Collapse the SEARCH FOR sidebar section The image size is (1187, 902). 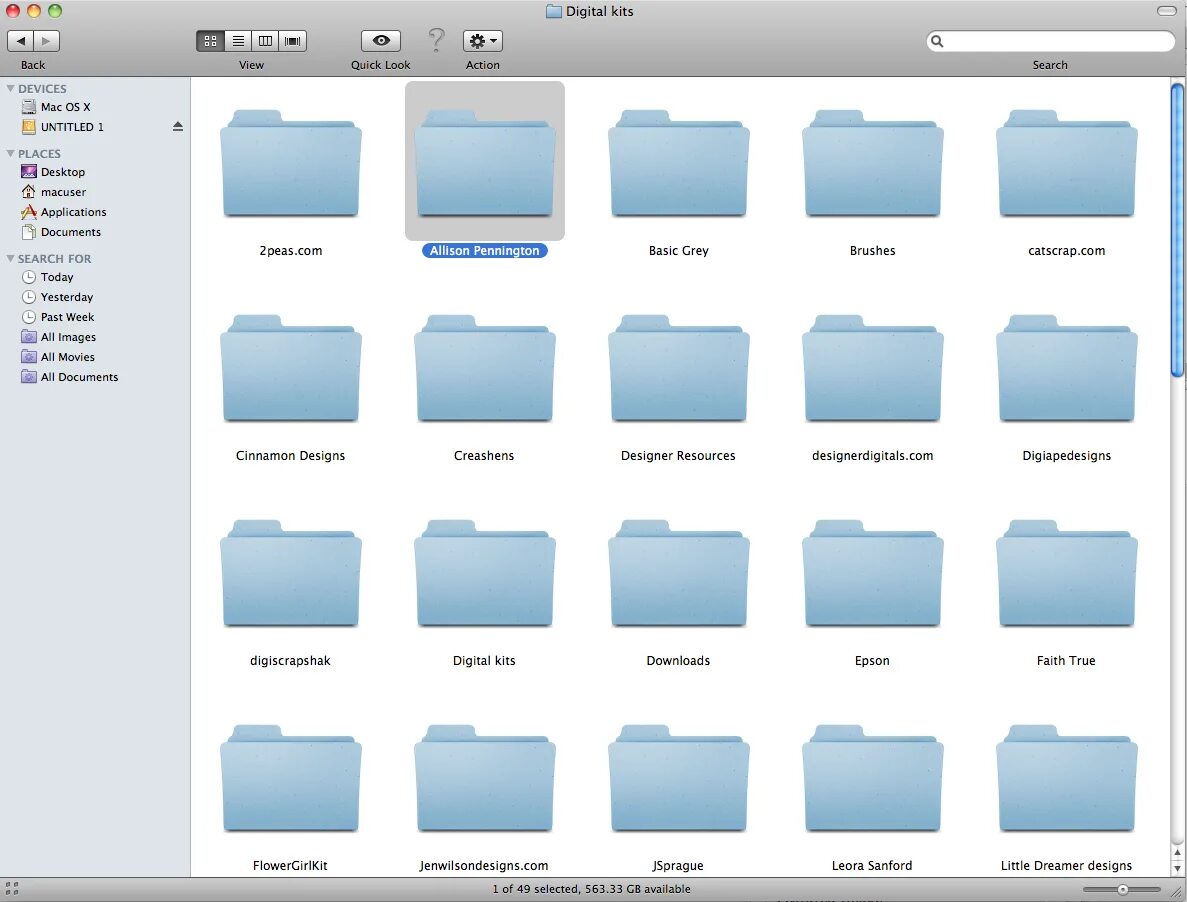point(11,259)
